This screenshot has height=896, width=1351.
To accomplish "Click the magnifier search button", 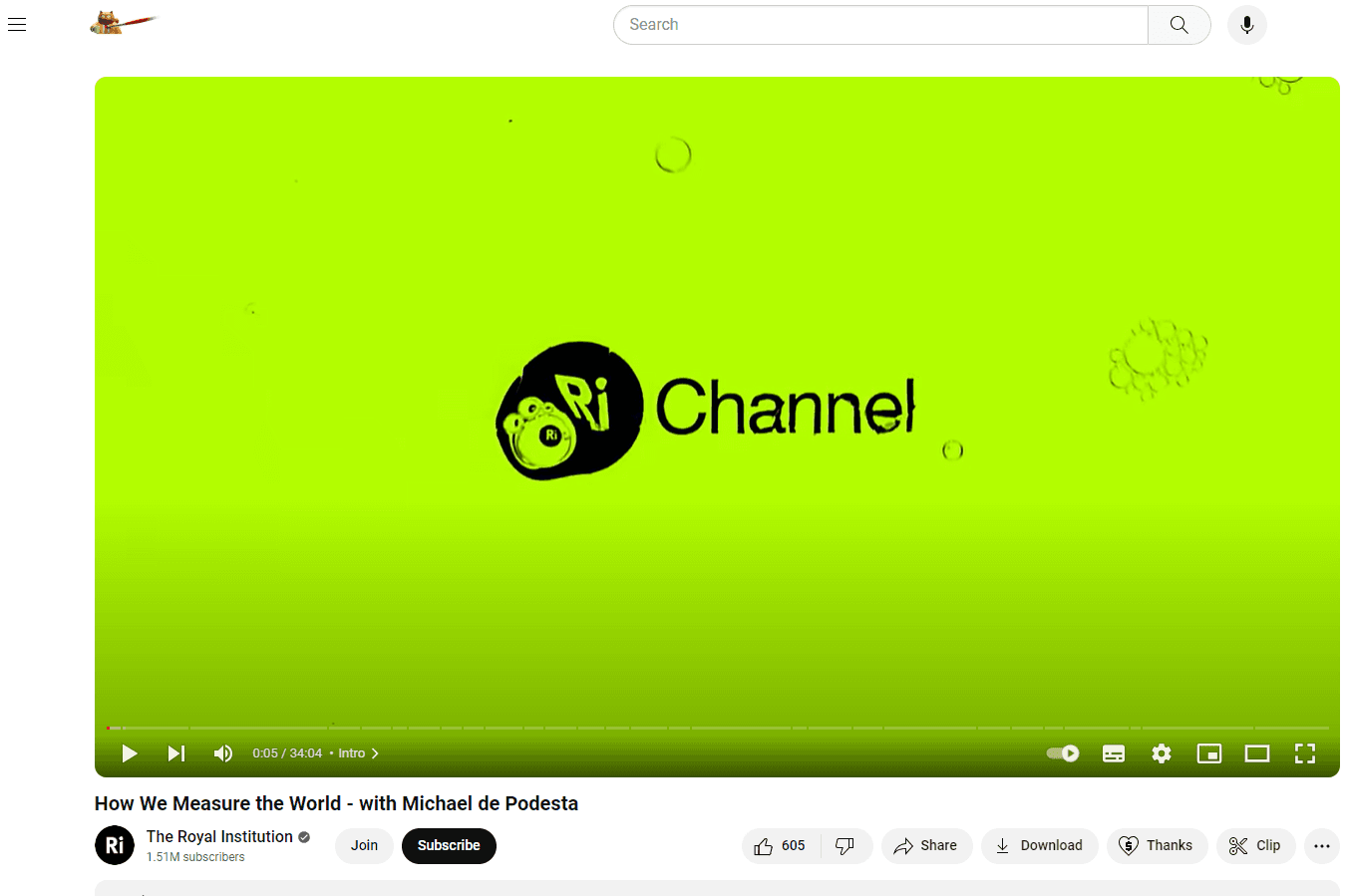I will click(1180, 25).
